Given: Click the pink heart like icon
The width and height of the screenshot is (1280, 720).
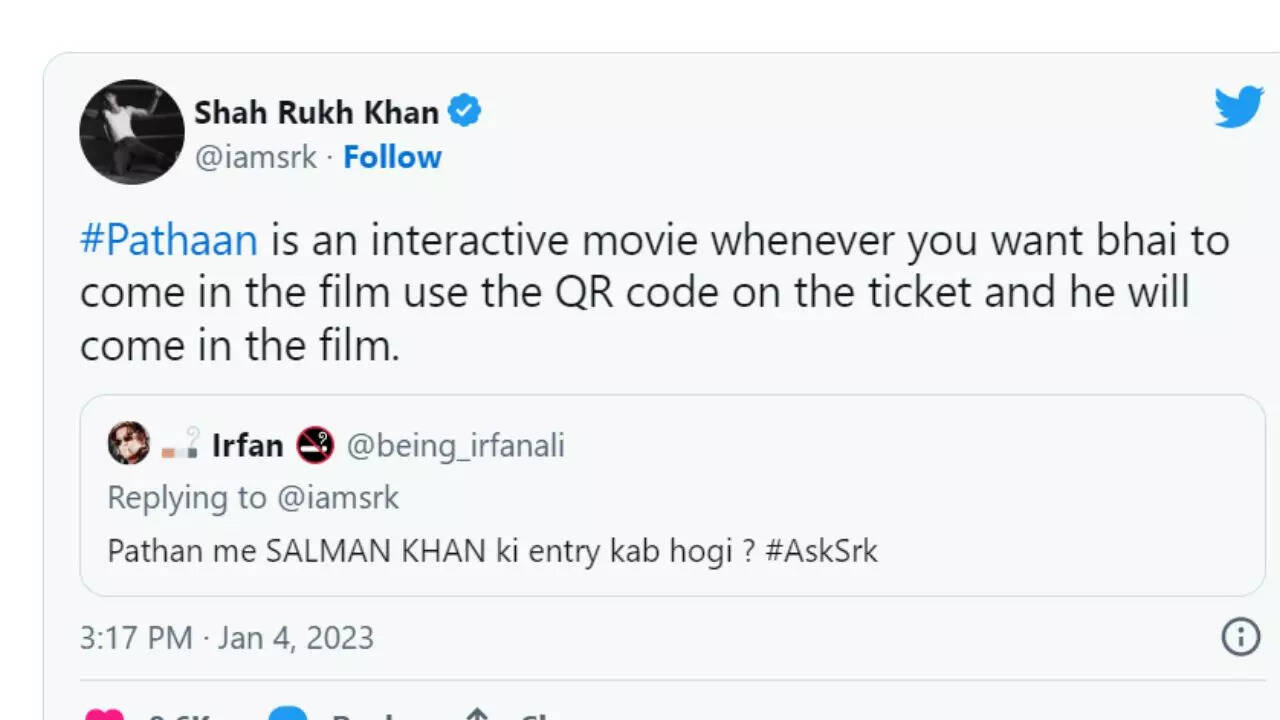Looking at the screenshot, I should [x=105, y=714].
